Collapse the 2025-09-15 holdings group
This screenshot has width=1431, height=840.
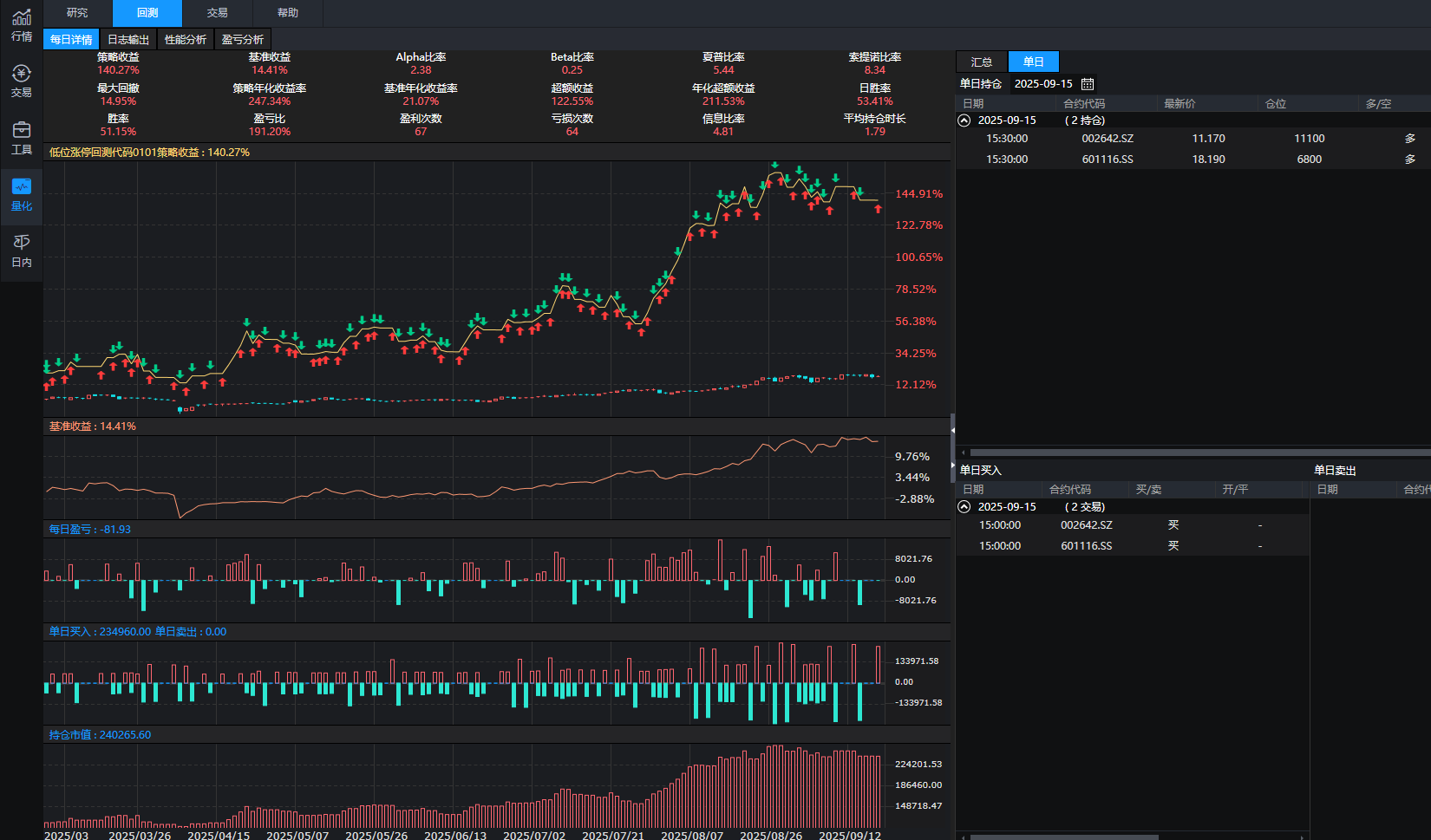964,120
